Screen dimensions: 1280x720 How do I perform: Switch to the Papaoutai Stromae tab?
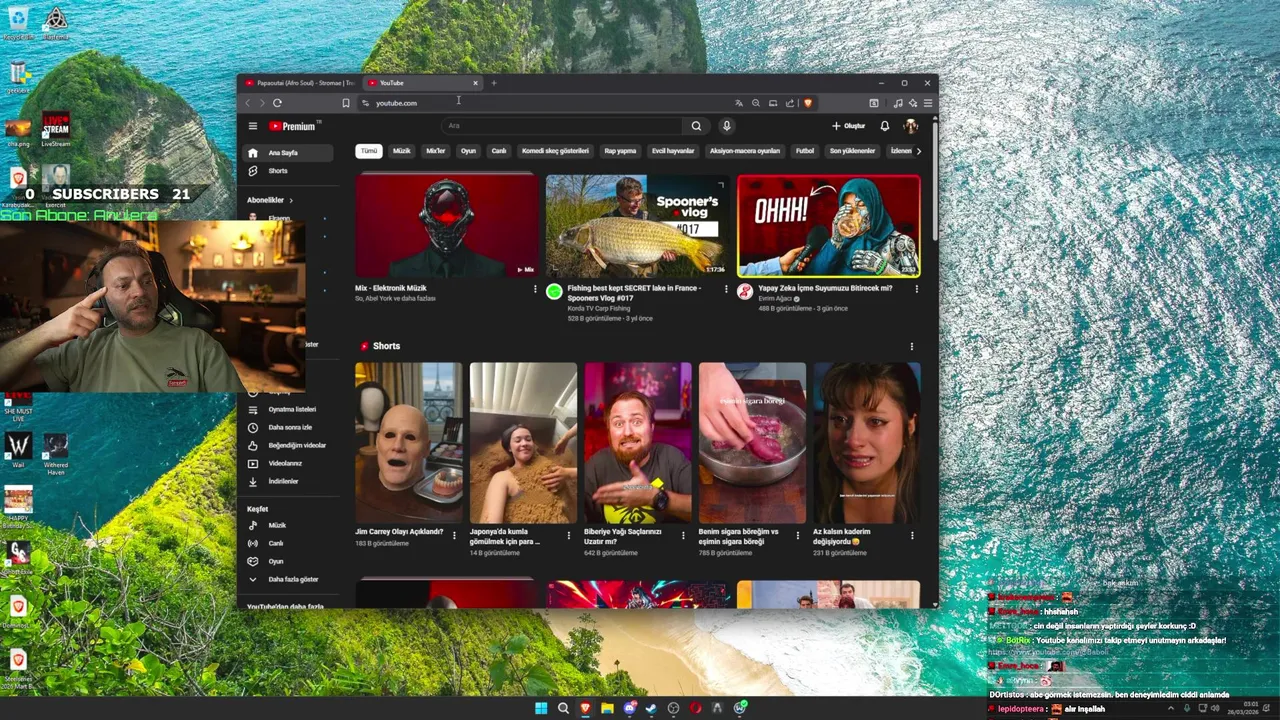299,83
